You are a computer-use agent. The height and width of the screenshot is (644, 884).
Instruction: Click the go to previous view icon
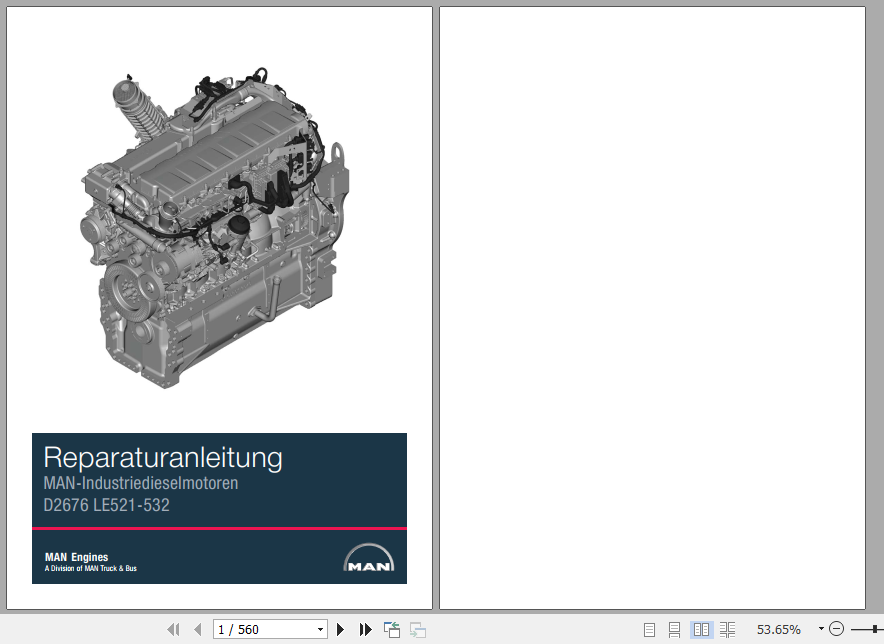(x=392, y=629)
